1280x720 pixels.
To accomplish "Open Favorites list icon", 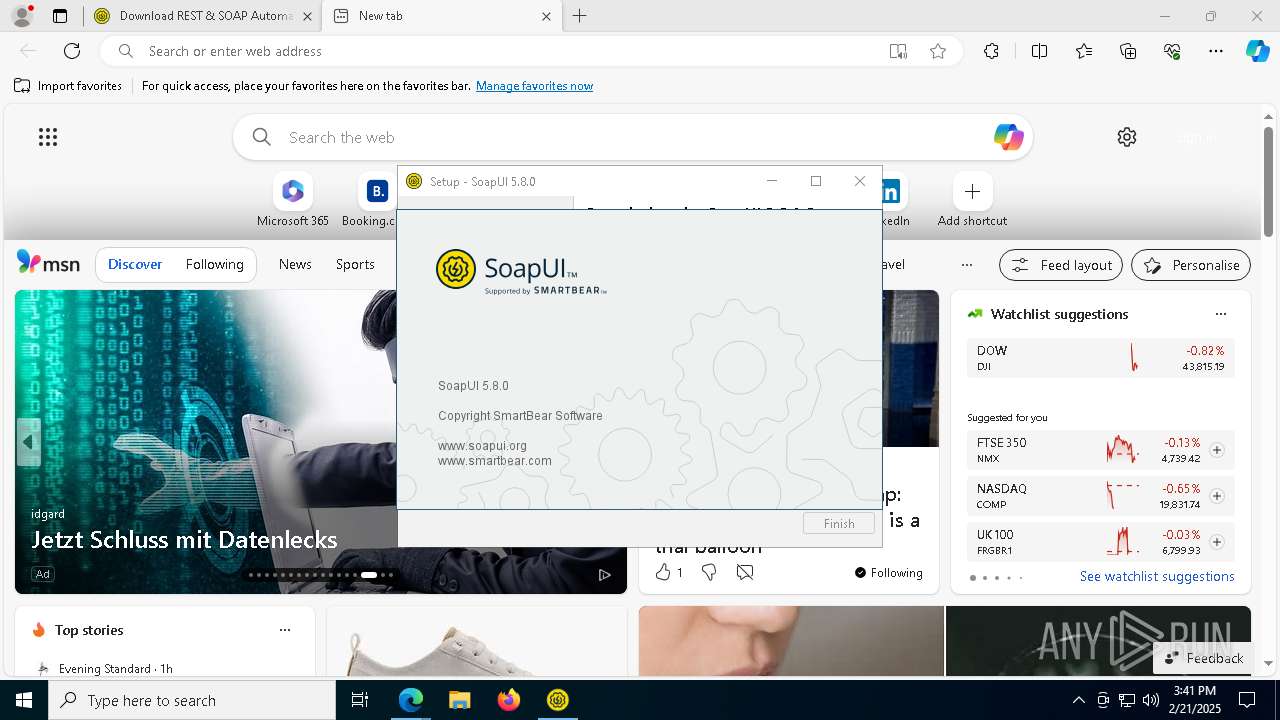I will point(1084,51).
